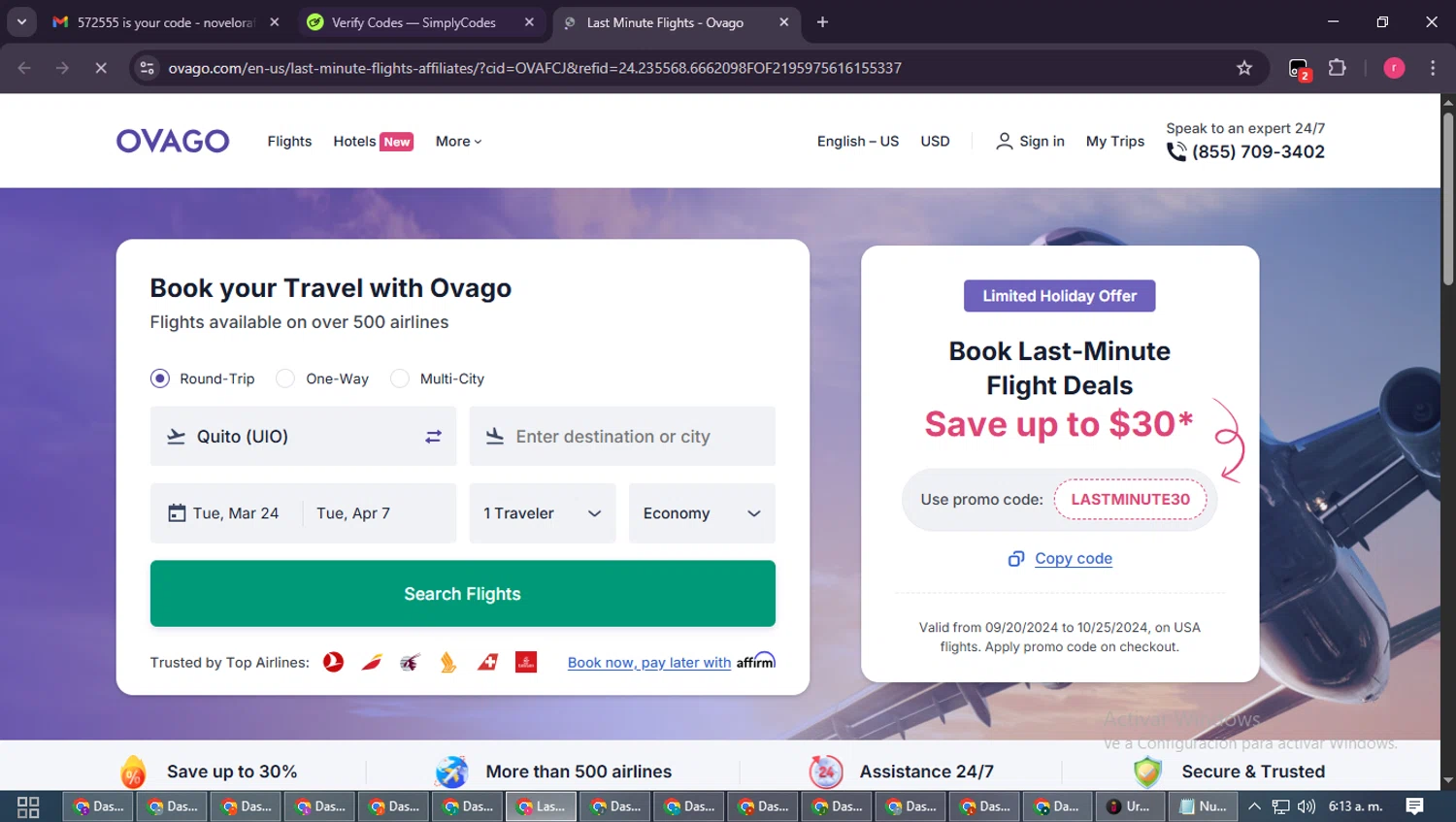This screenshot has height=822, width=1456.
Task: Click Hotels New in the top navigation
Action: (373, 141)
